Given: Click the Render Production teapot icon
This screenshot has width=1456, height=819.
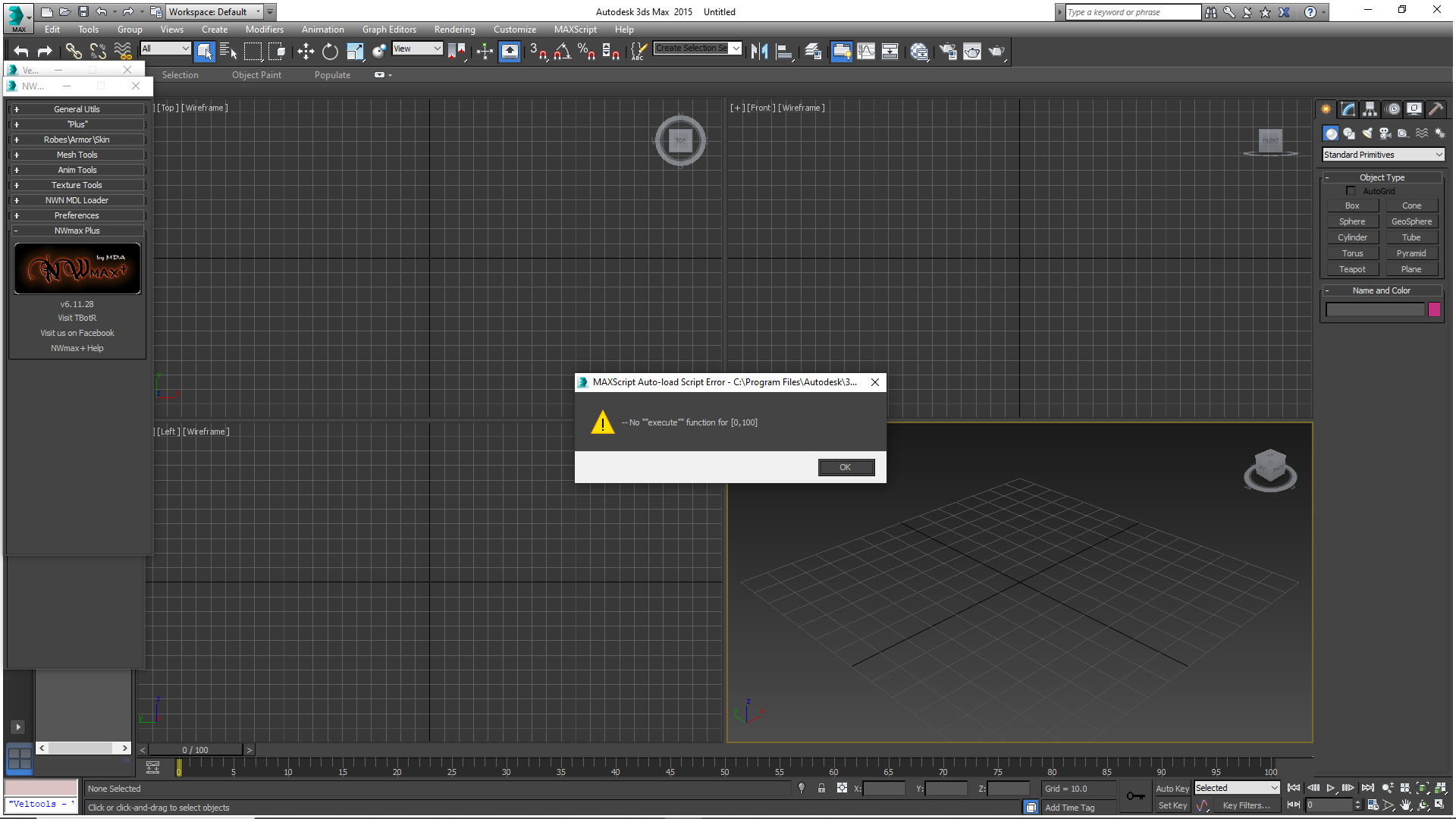Looking at the screenshot, I should (996, 52).
